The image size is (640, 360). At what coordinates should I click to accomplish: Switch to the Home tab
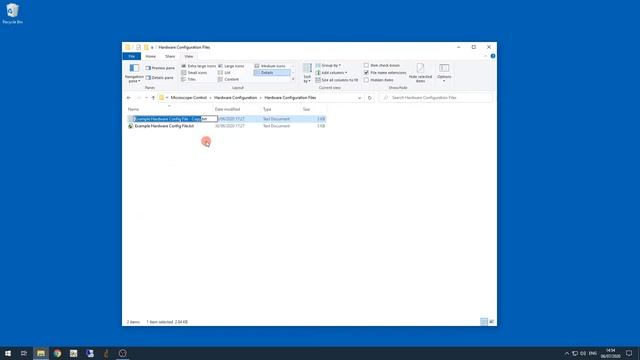coord(151,56)
